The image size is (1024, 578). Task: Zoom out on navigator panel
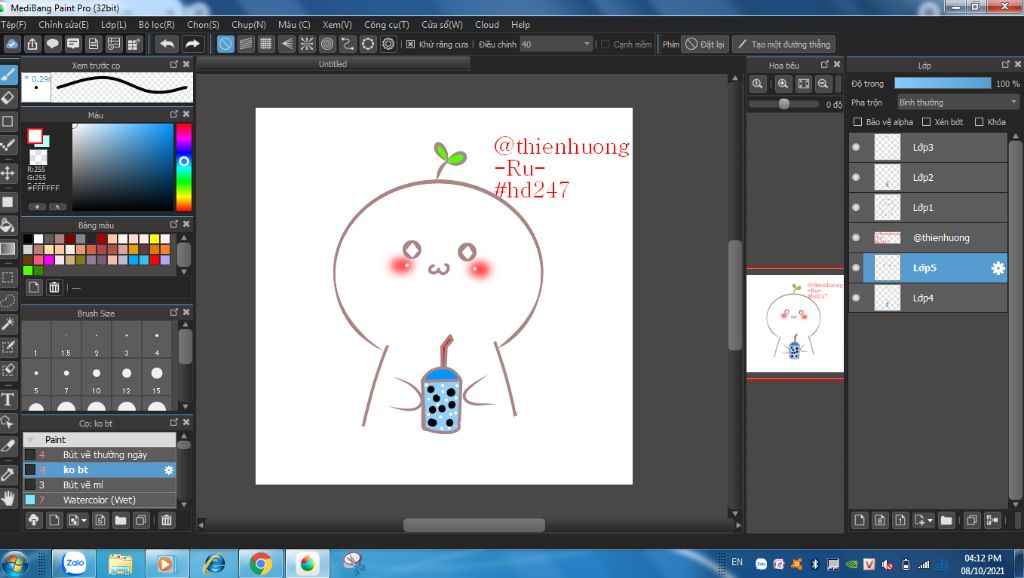823,84
